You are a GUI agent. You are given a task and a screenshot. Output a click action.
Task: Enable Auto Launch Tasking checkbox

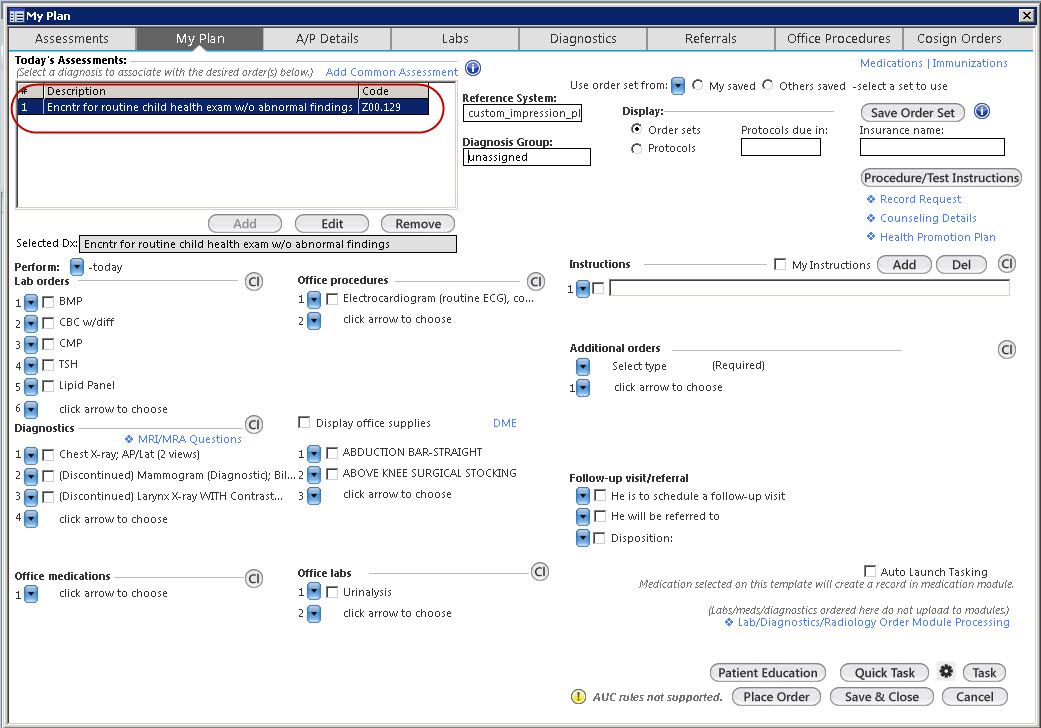point(870,571)
